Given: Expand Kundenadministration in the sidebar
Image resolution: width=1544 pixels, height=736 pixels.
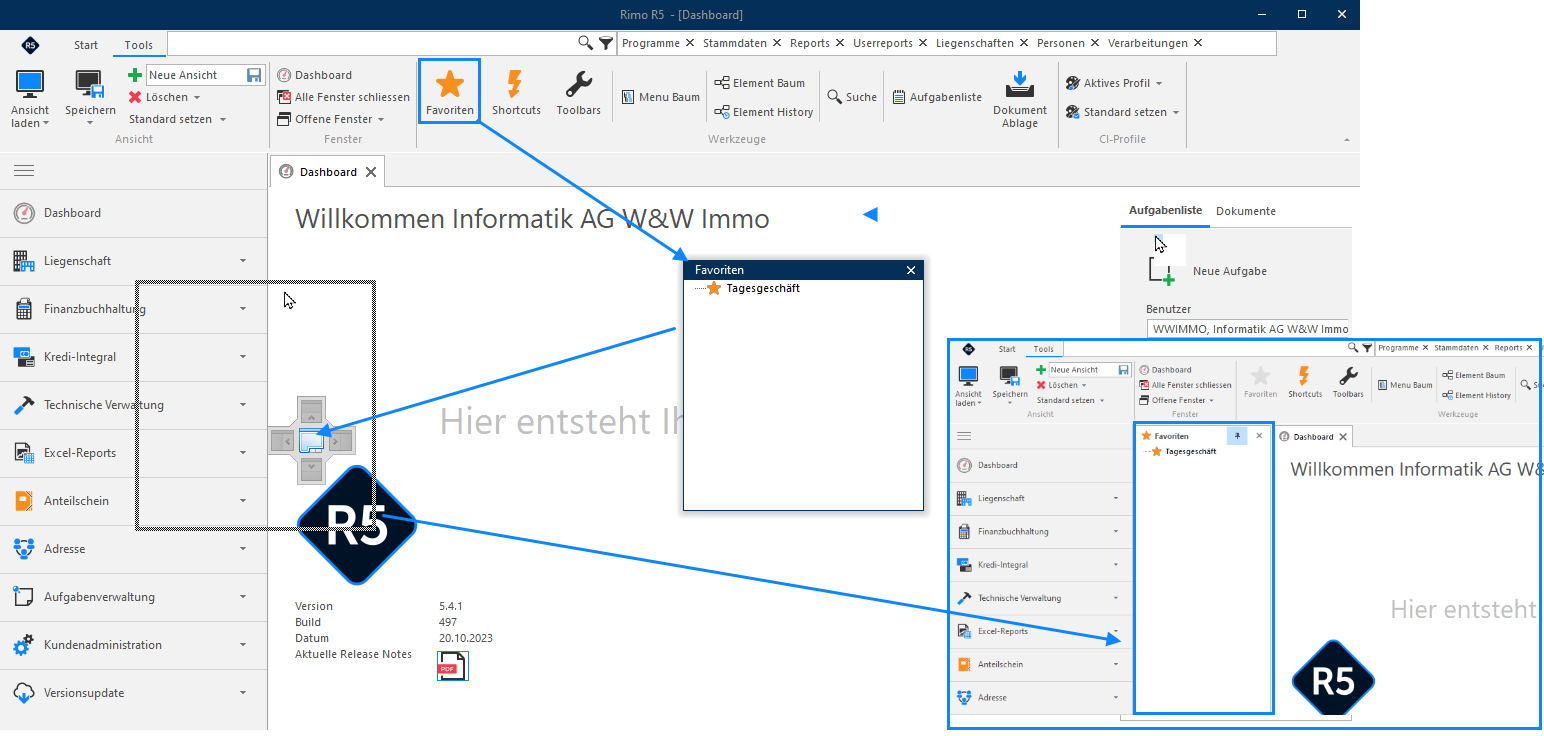Looking at the screenshot, I should click(x=243, y=645).
